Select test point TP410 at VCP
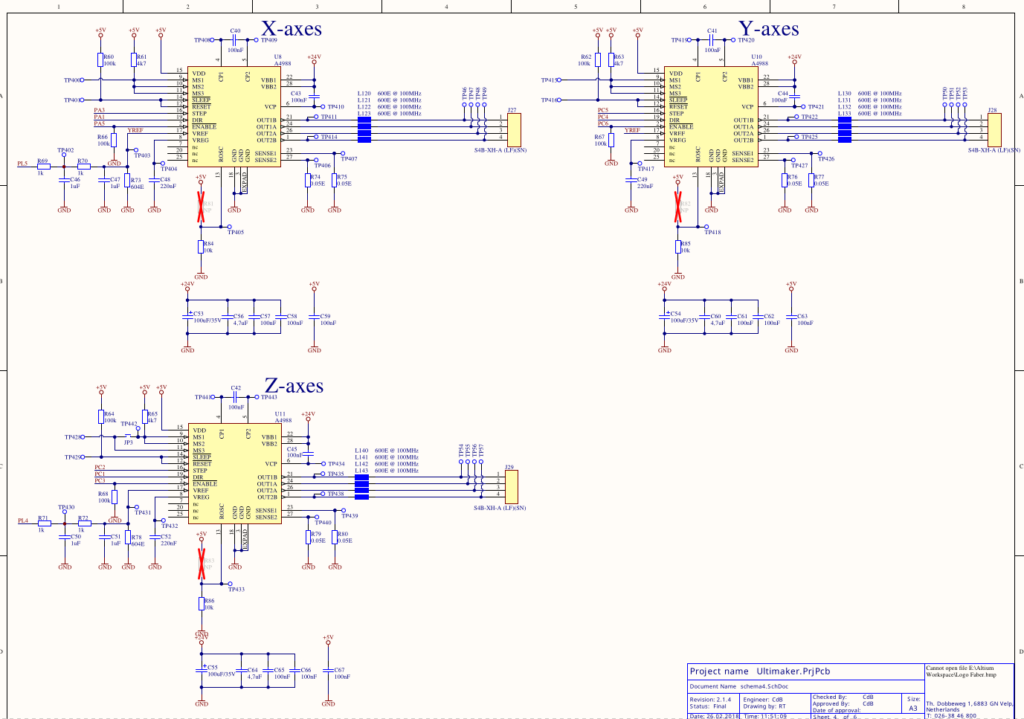This screenshot has width=1024, height=719. tap(333, 106)
